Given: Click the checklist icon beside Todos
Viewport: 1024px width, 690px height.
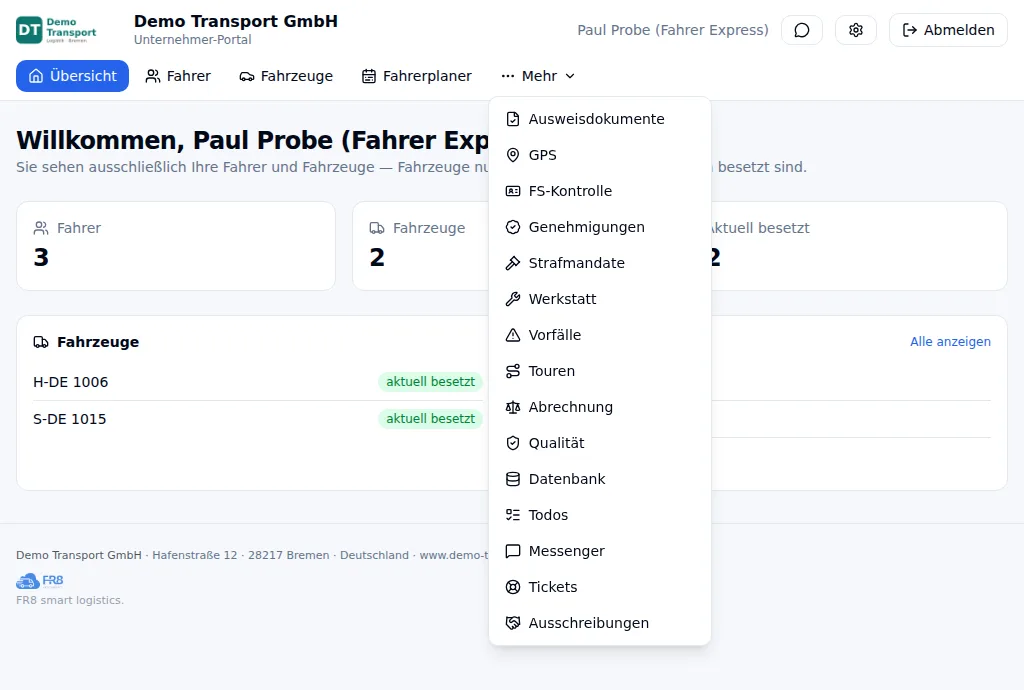Looking at the screenshot, I should 513,514.
